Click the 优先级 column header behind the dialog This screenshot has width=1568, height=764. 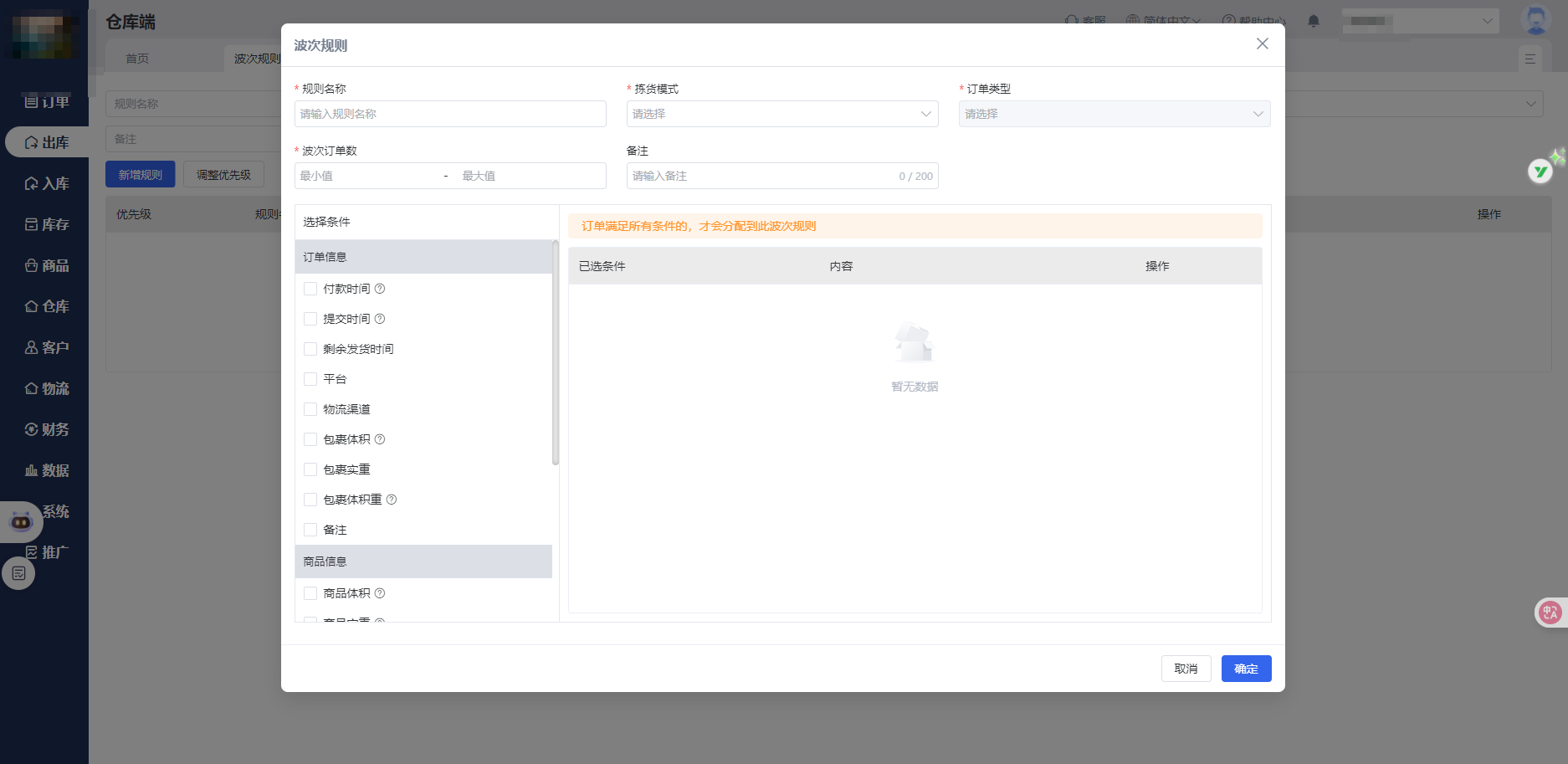click(134, 214)
